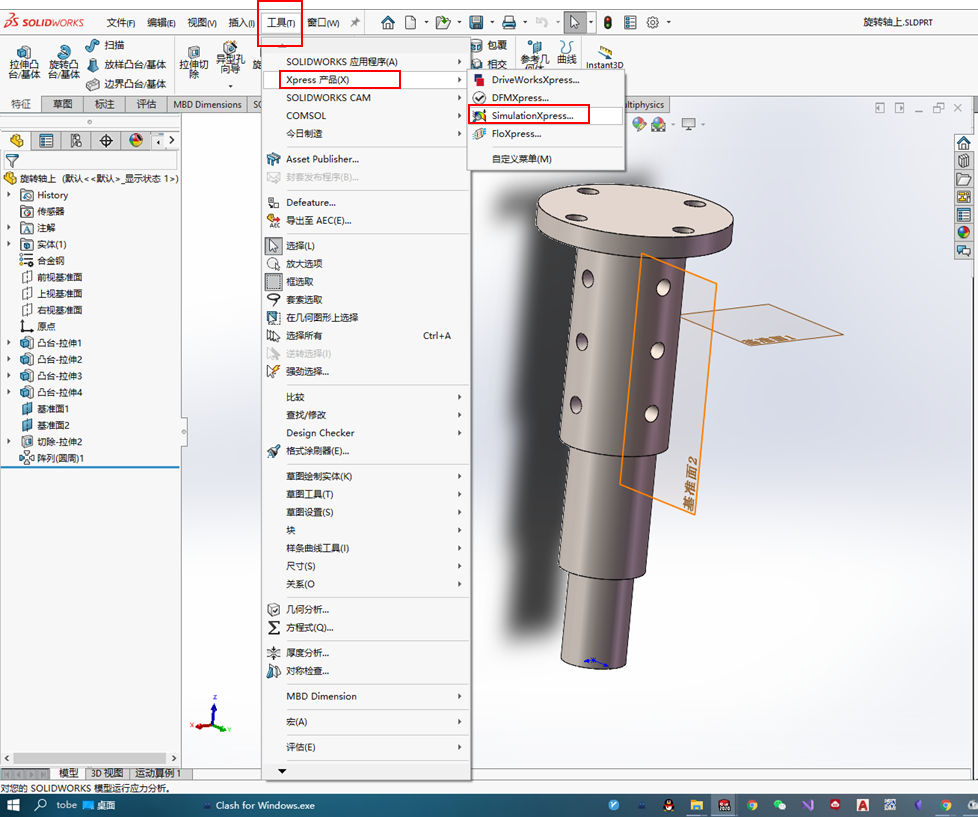The image size is (978, 817).
Task: Toggle the Instant3D tool
Action: [604, 57]
